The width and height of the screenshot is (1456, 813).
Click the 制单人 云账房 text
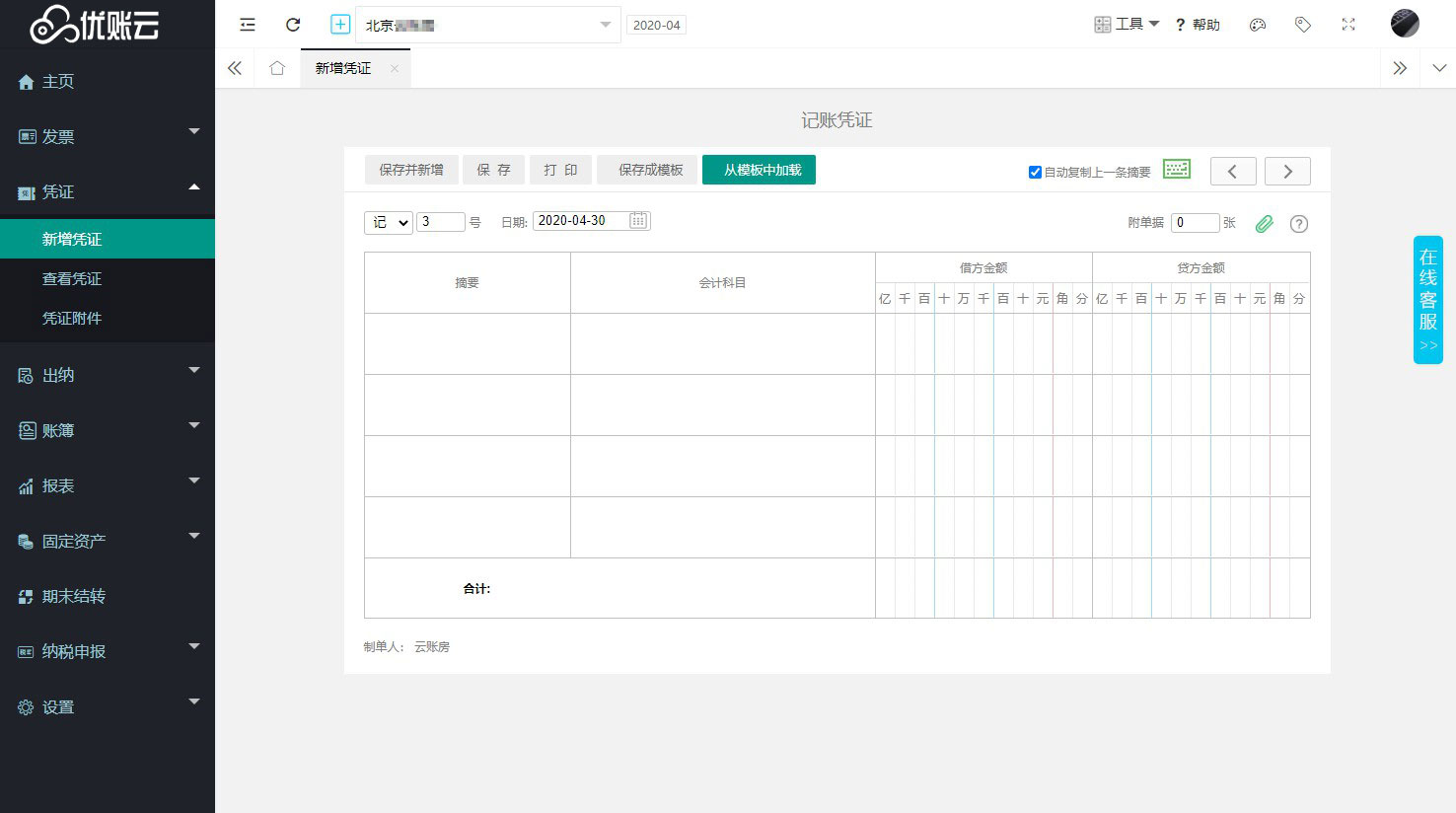406,646
